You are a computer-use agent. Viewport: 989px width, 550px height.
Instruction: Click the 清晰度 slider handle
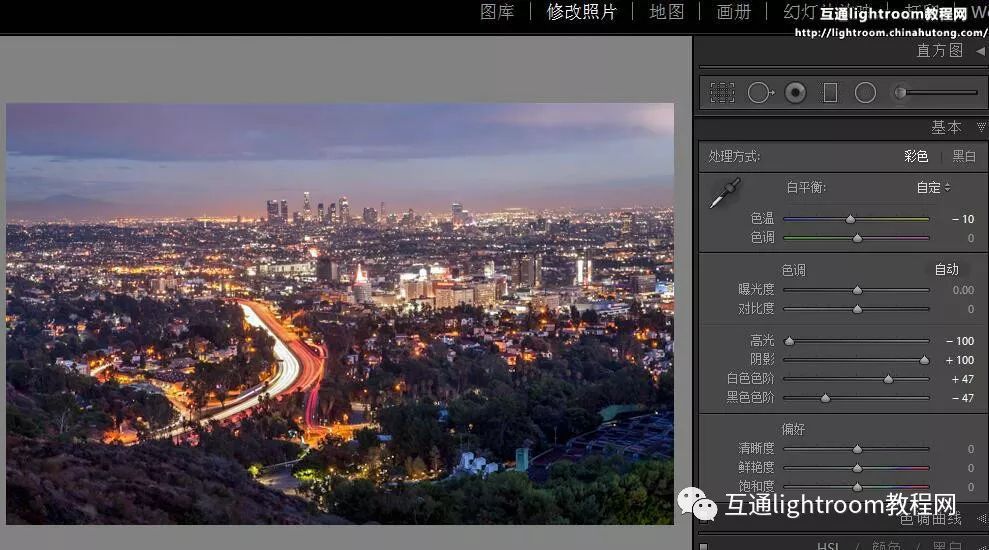tap(857, 449)
